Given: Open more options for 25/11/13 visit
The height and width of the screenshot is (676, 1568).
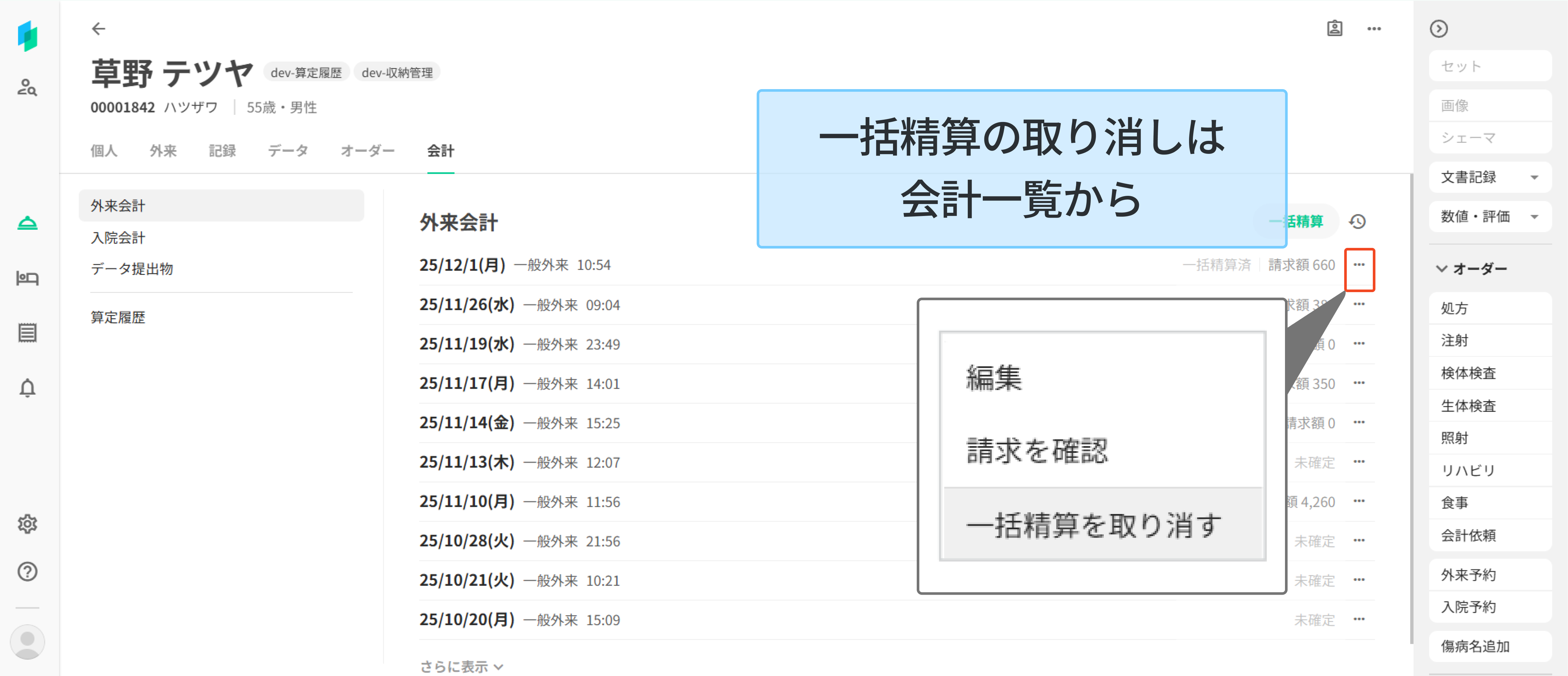Looking at the screenshot, I should click(1358, 462).
